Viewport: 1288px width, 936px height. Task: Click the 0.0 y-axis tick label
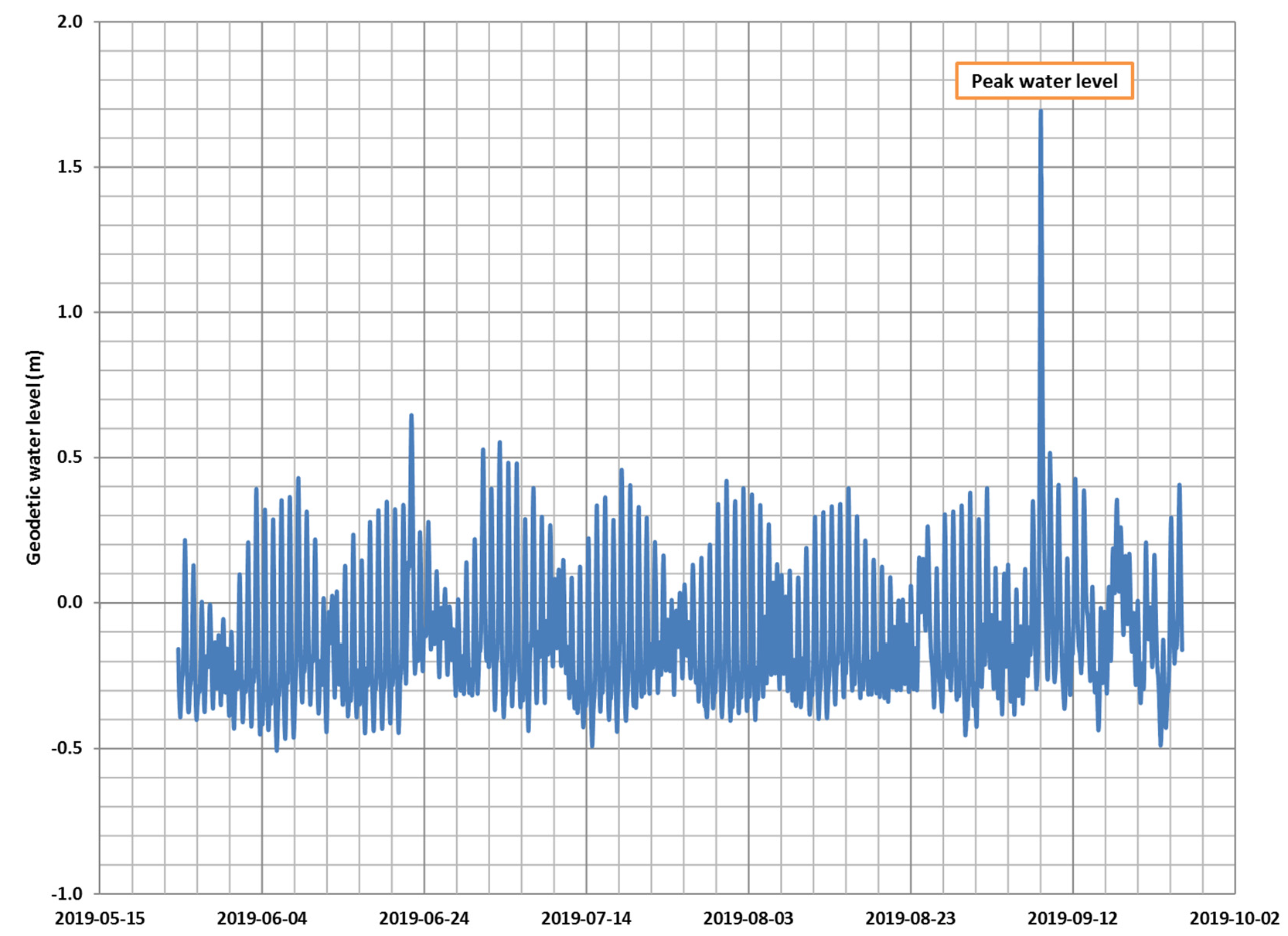point(70,603)
